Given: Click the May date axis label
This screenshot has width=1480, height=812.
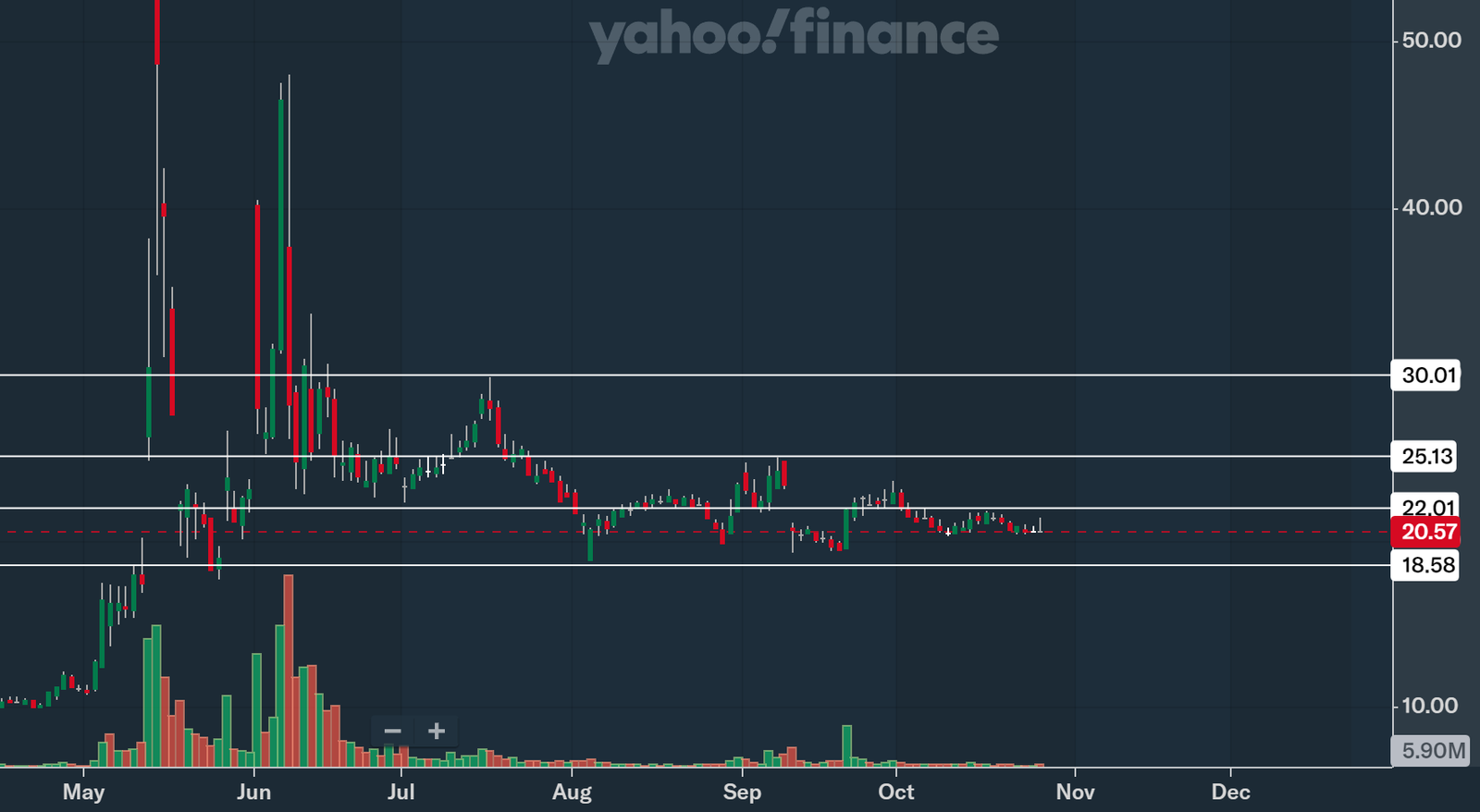Looking at the screenshot, I should [x=83, y=793].
